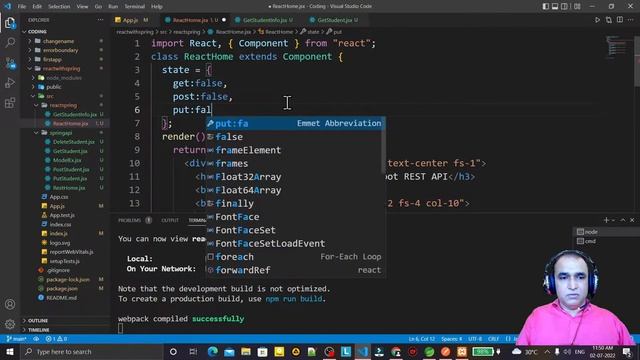Open the Manage gear icon
The width and height of the screenshot is (640, 360).
pos(10,324)
